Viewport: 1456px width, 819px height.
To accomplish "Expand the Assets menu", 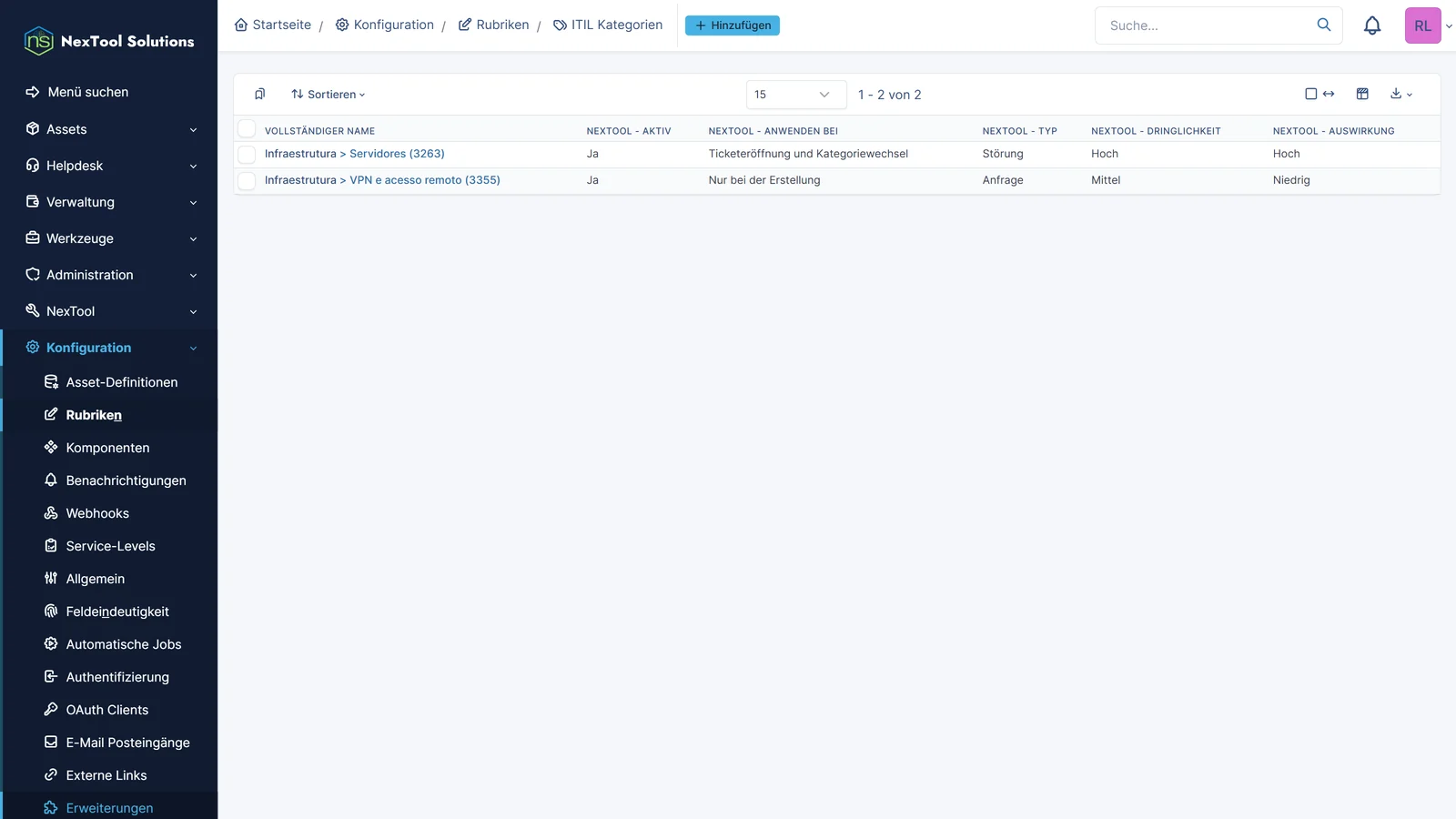I will 109,129.
